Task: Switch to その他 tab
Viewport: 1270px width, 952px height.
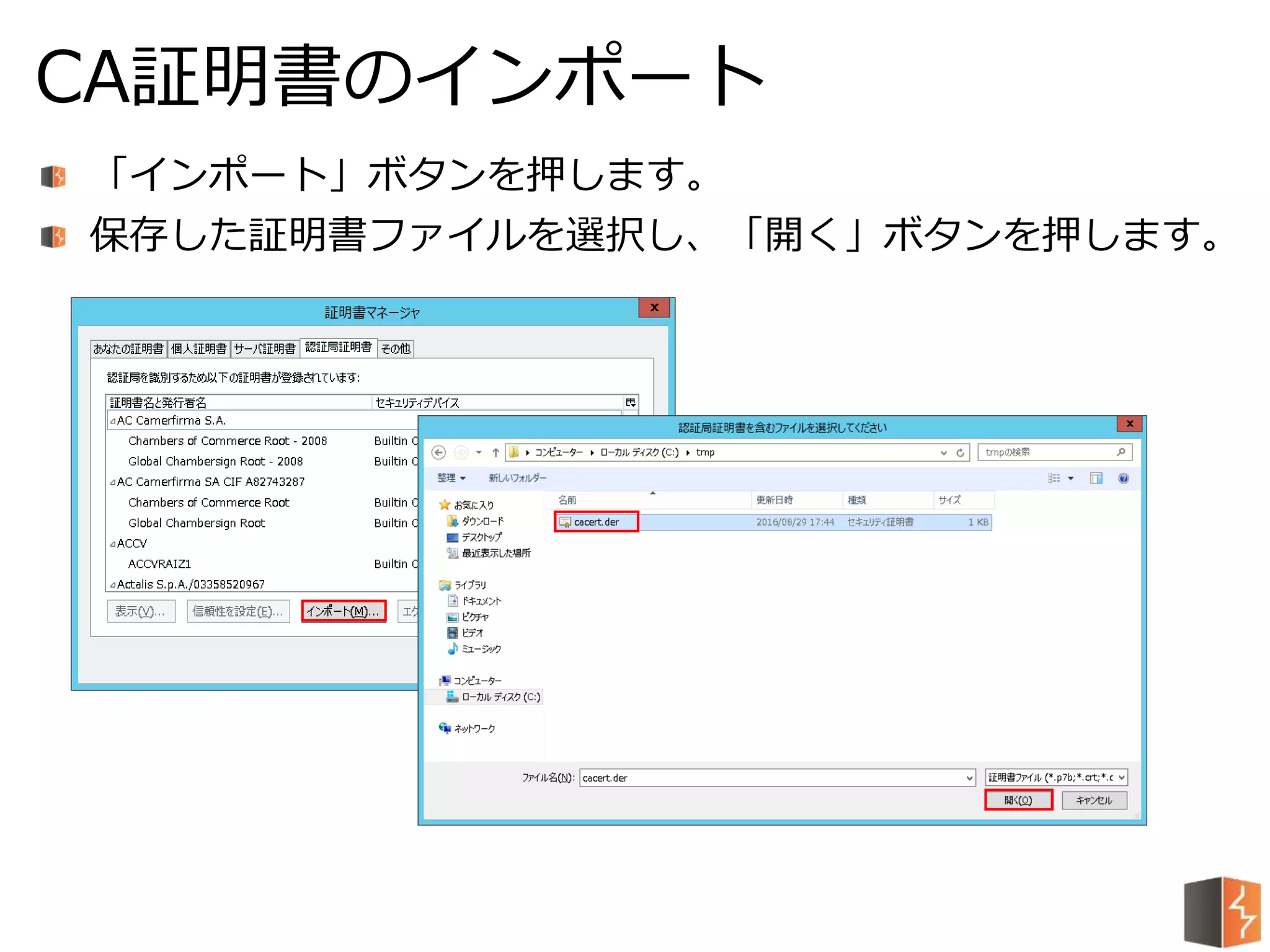Action: 396,348
